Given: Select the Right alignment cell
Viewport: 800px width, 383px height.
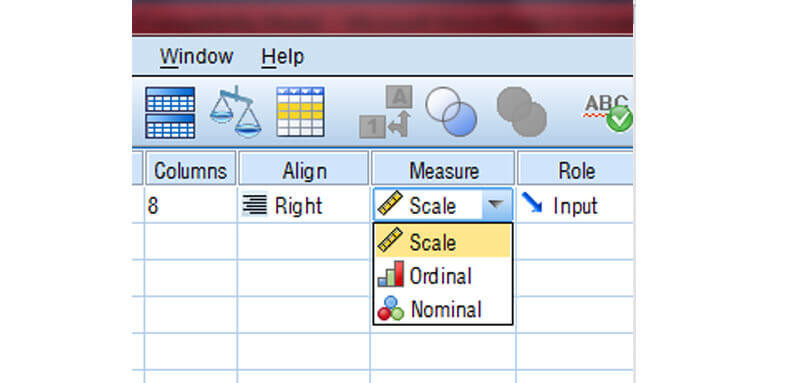Looking at the screenshot, I should click(x=304, y=206).
